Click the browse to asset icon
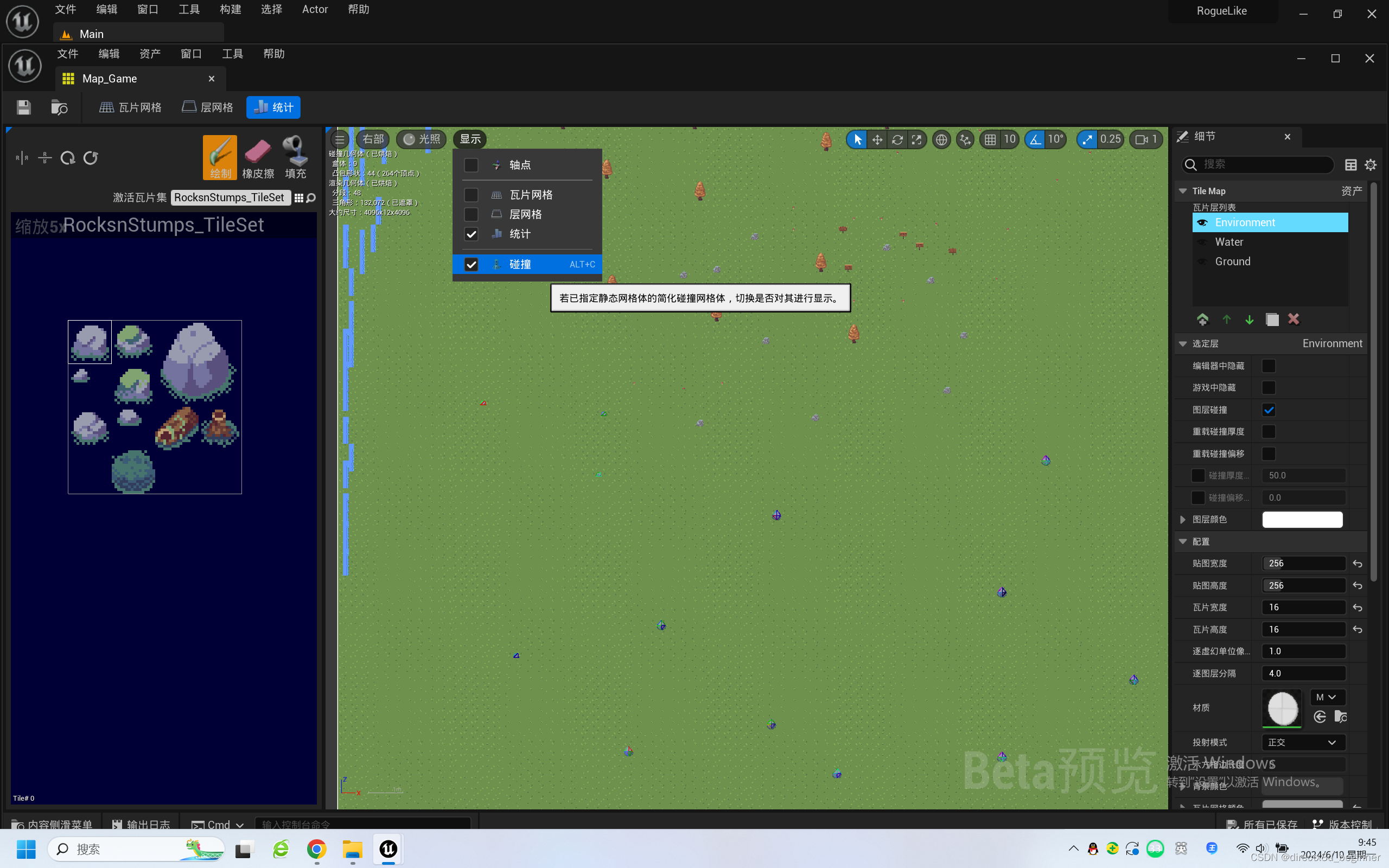1389x868 pixels. click(59, 107)
